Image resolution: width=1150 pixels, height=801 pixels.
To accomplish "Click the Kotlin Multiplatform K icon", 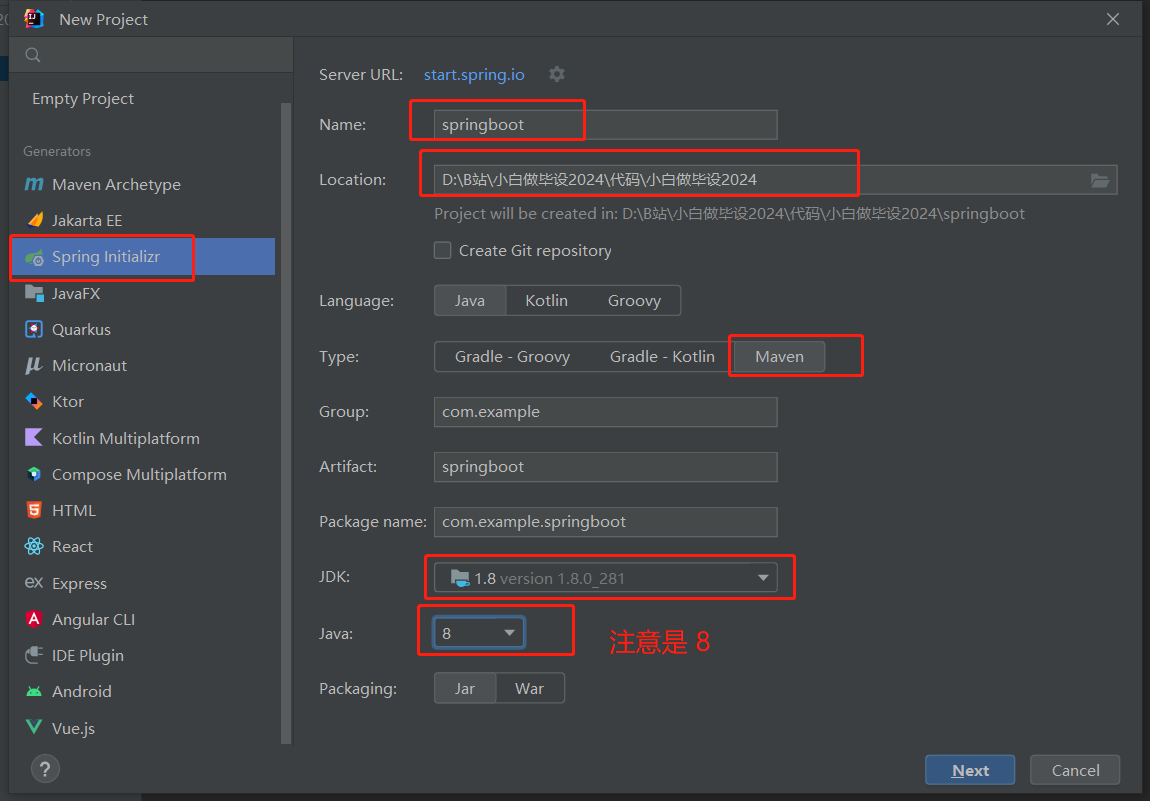I will pyautogui.click(x=34, y=438).
